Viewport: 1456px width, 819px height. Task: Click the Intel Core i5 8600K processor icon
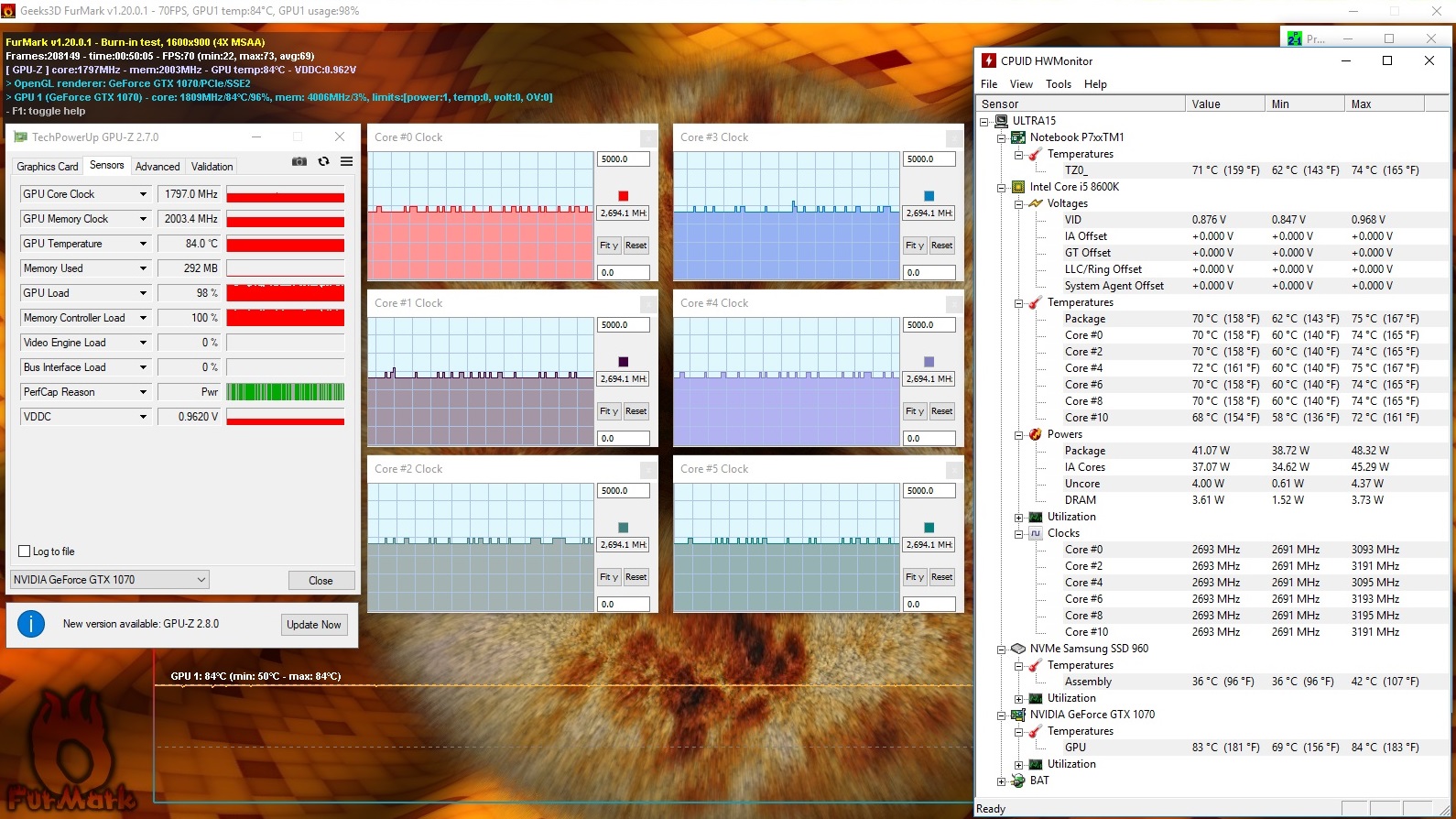[1017, 187]
